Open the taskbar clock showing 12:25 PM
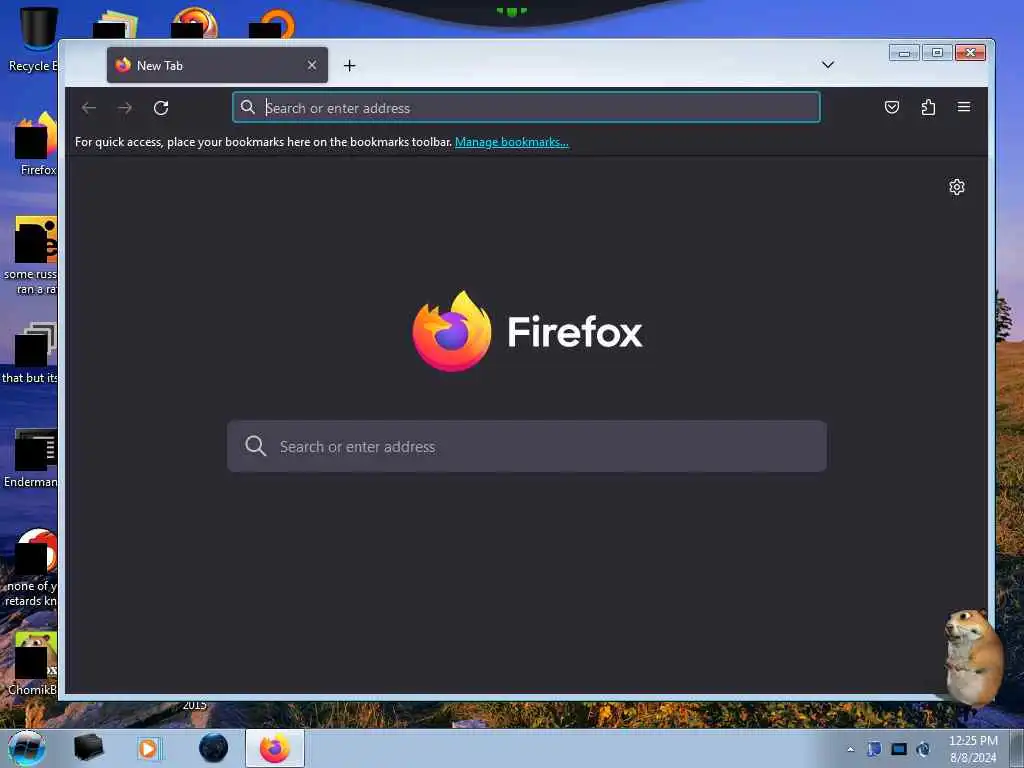Image resolution: width=1024 pixels, height=768 pixels. coord(973,749)
